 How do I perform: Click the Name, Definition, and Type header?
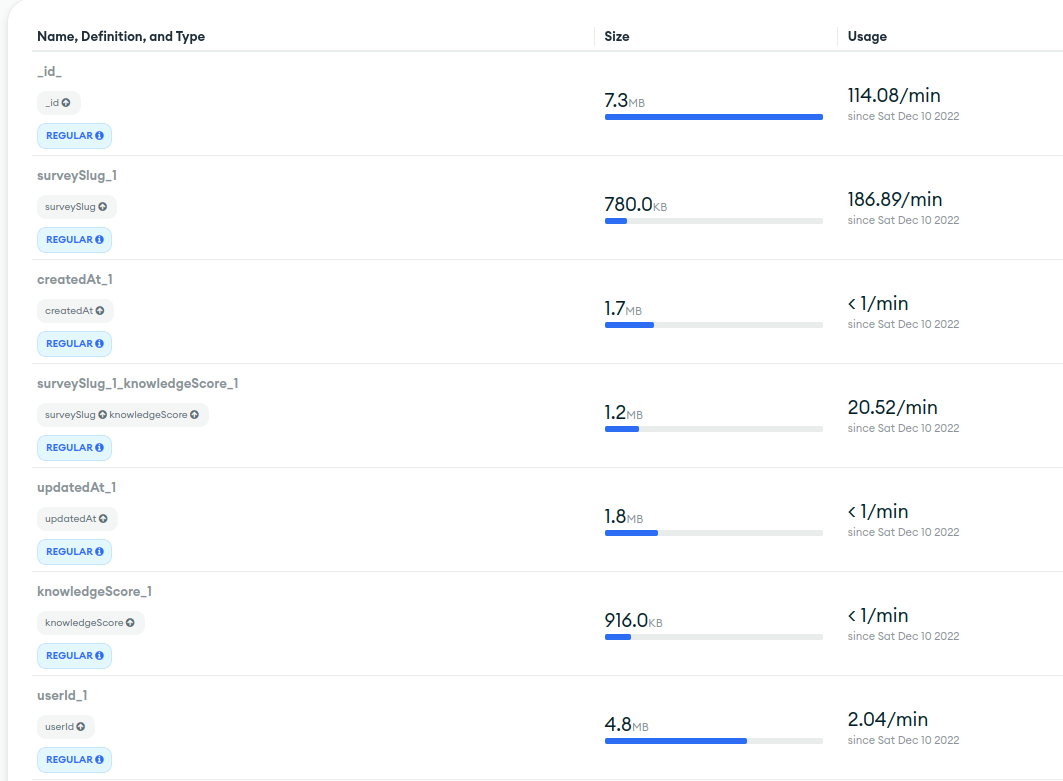click(120, 36)
